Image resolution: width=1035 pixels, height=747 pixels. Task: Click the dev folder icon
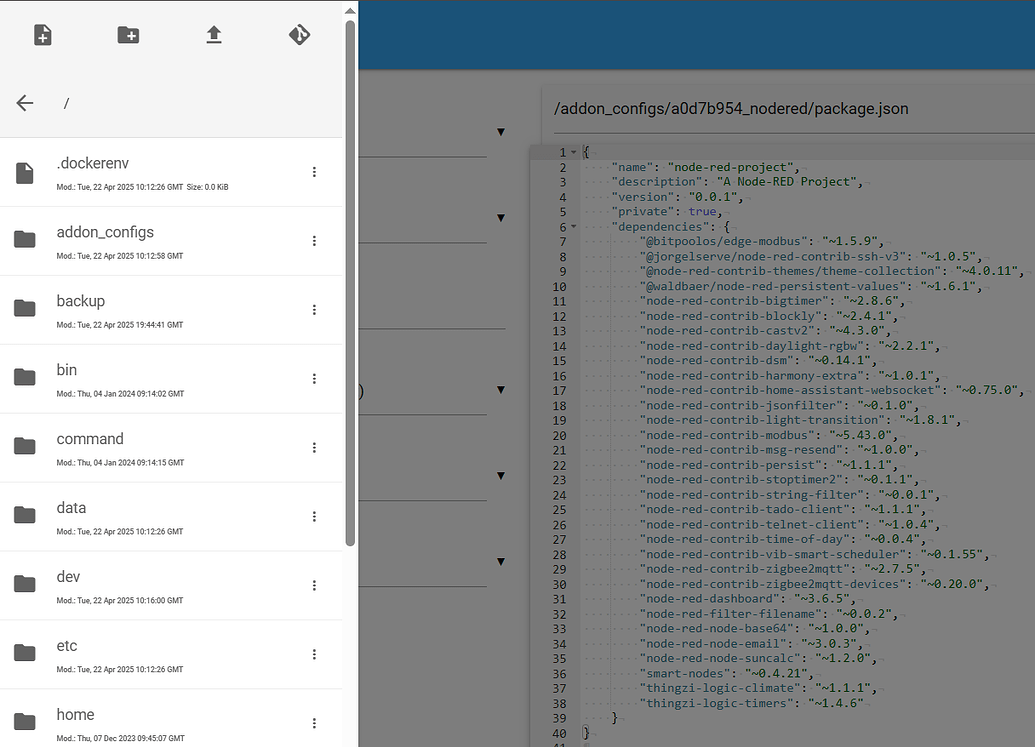coord(24,584)
